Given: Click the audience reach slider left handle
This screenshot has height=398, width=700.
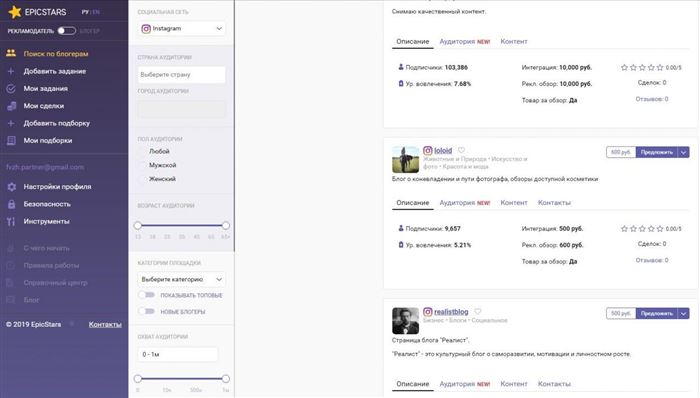Looking at the screenshot, I should point(138,379).
